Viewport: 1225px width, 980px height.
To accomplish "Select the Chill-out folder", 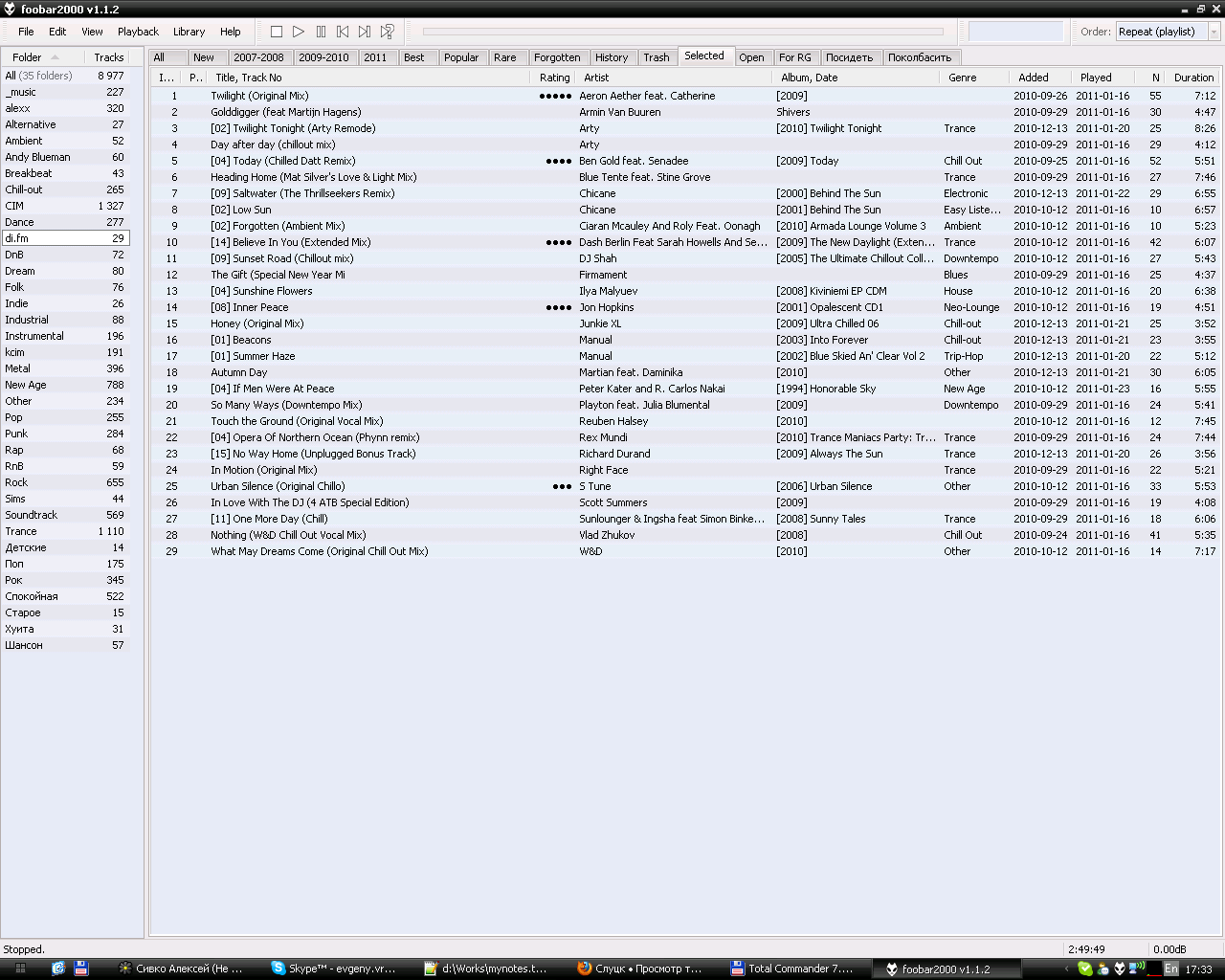I will click(x=65, y=189).
